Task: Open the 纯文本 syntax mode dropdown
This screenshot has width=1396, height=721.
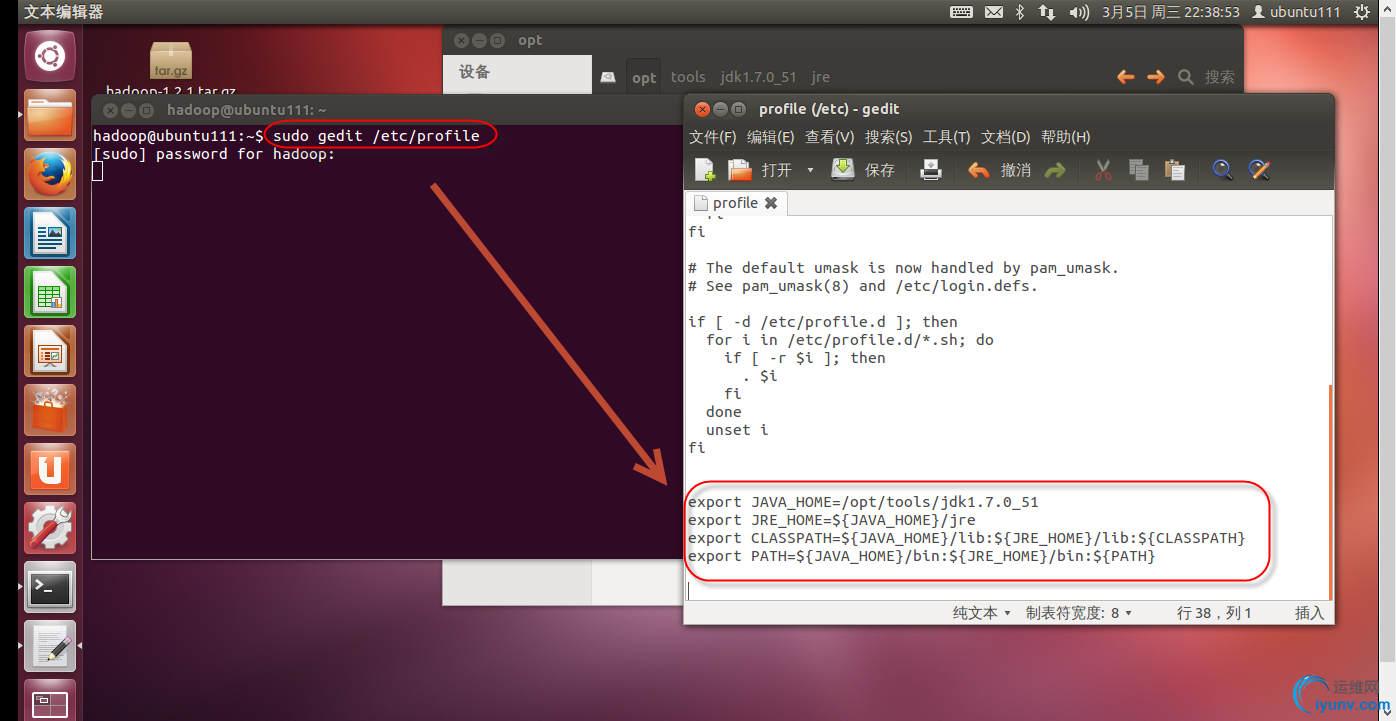Action: click(x=982, y=613)
